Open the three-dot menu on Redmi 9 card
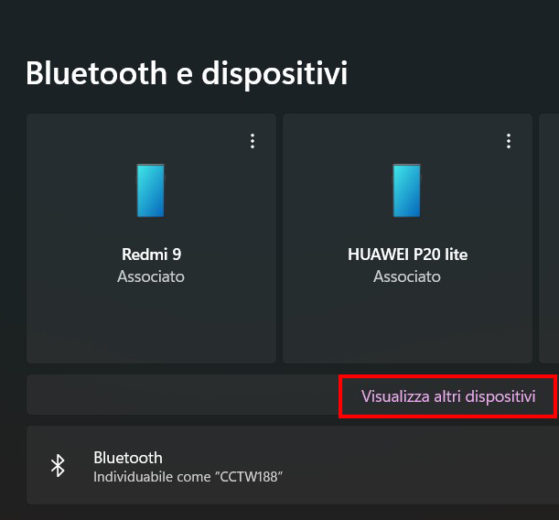 252,141
